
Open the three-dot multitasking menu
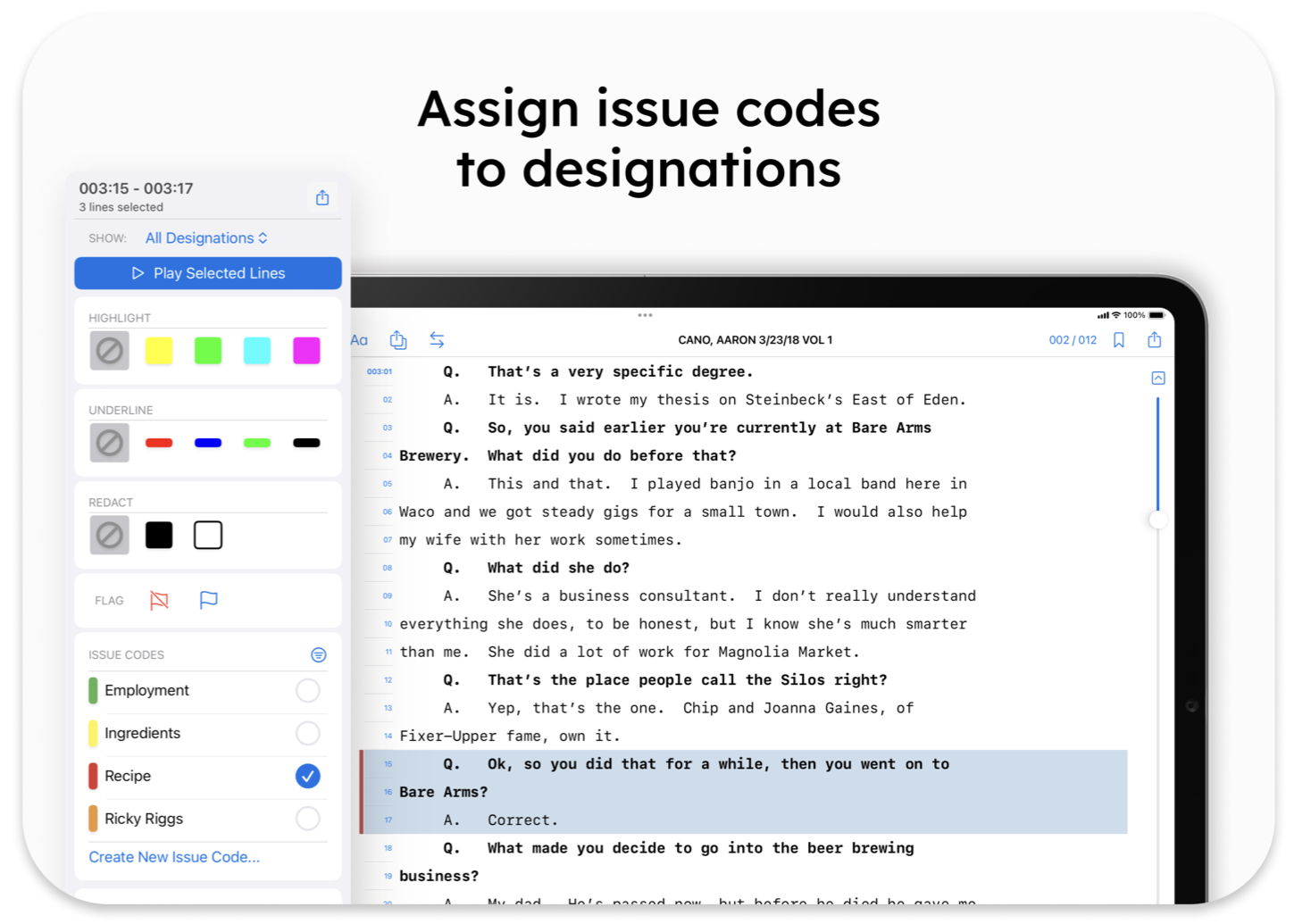(x=645, y=315)
